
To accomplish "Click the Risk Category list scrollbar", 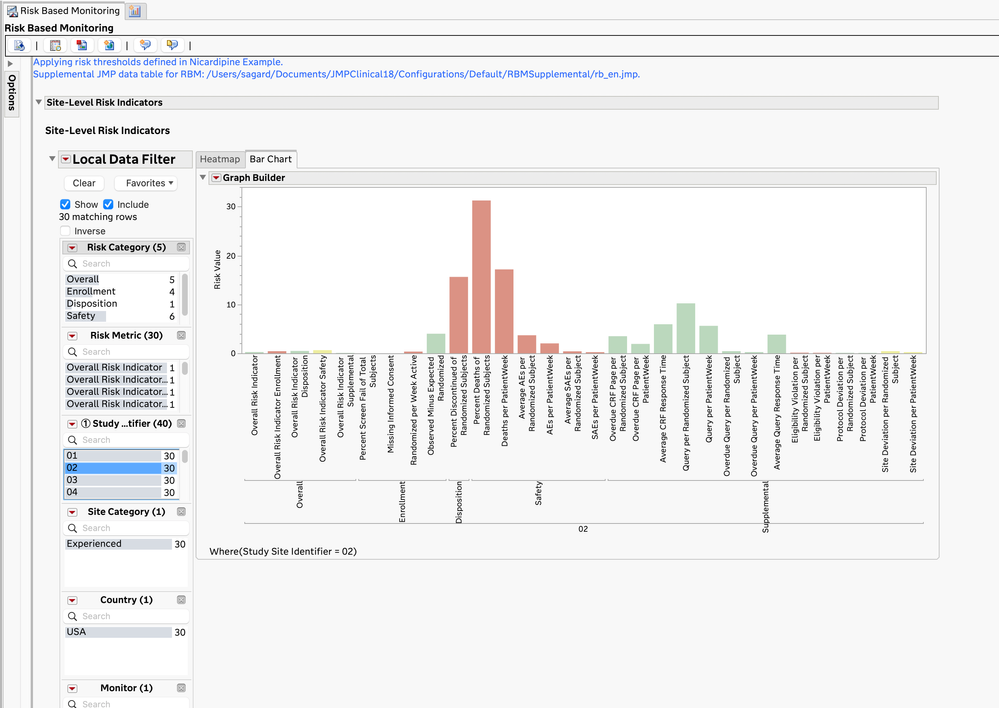I will [x=185, y=294].
